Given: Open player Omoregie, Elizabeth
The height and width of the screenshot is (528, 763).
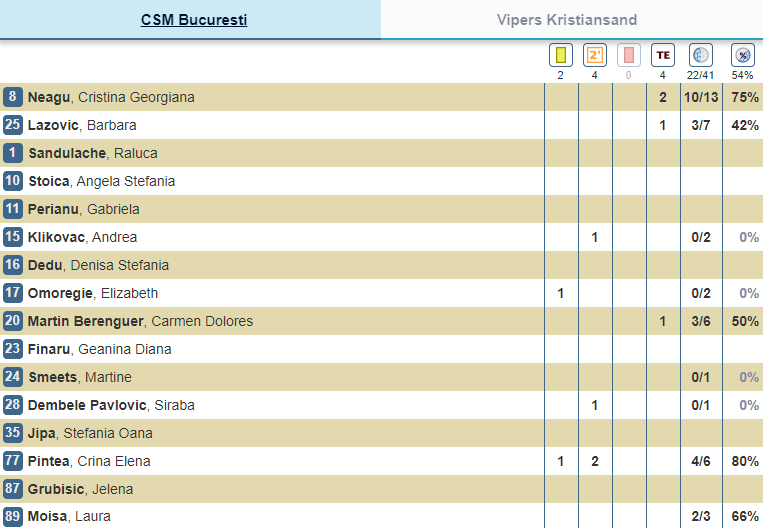Looking at the screenshot, I should point(93,293).
